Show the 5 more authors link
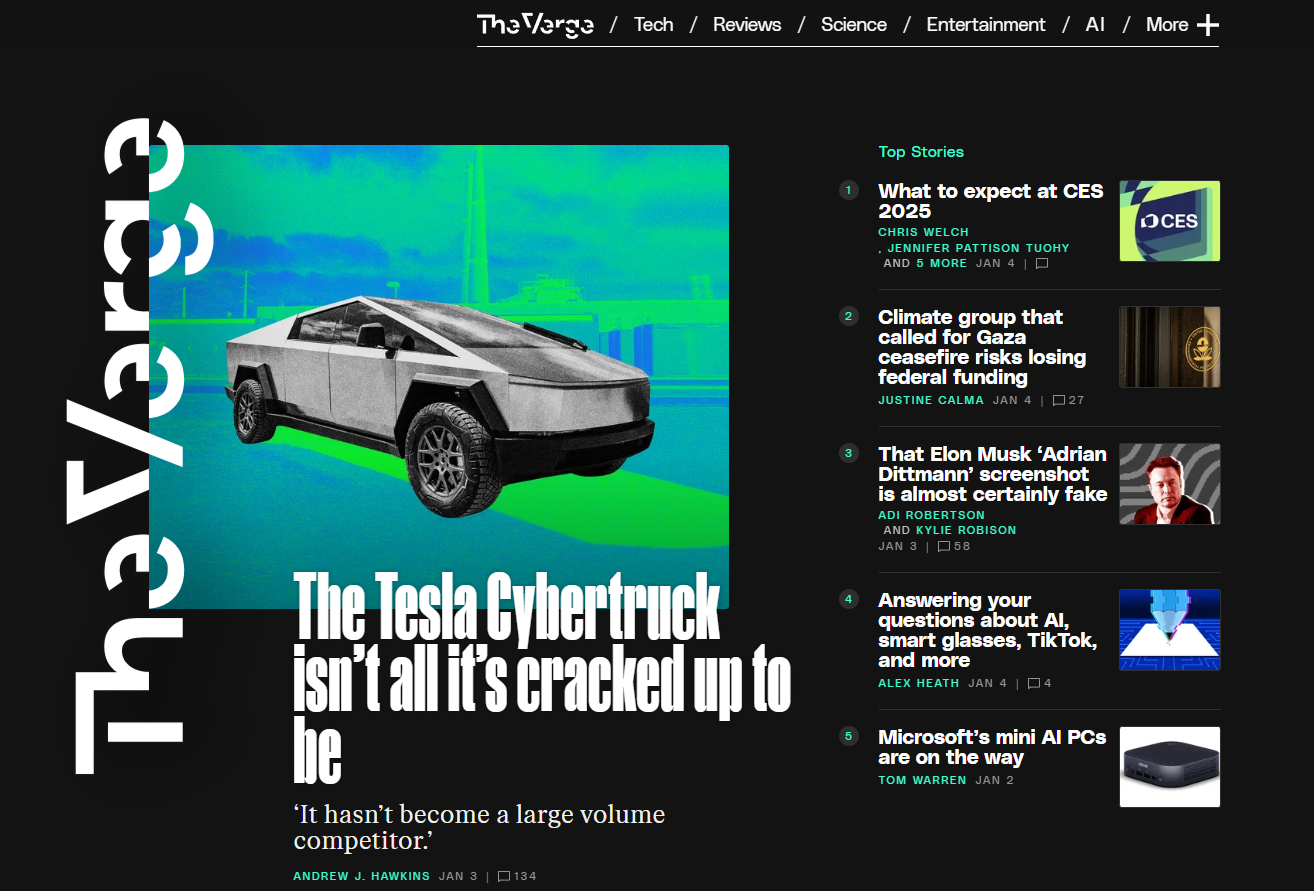Image resolution: width=1314 pixels, height=891 pixels. pyautogui.click(x=941, y=264)
